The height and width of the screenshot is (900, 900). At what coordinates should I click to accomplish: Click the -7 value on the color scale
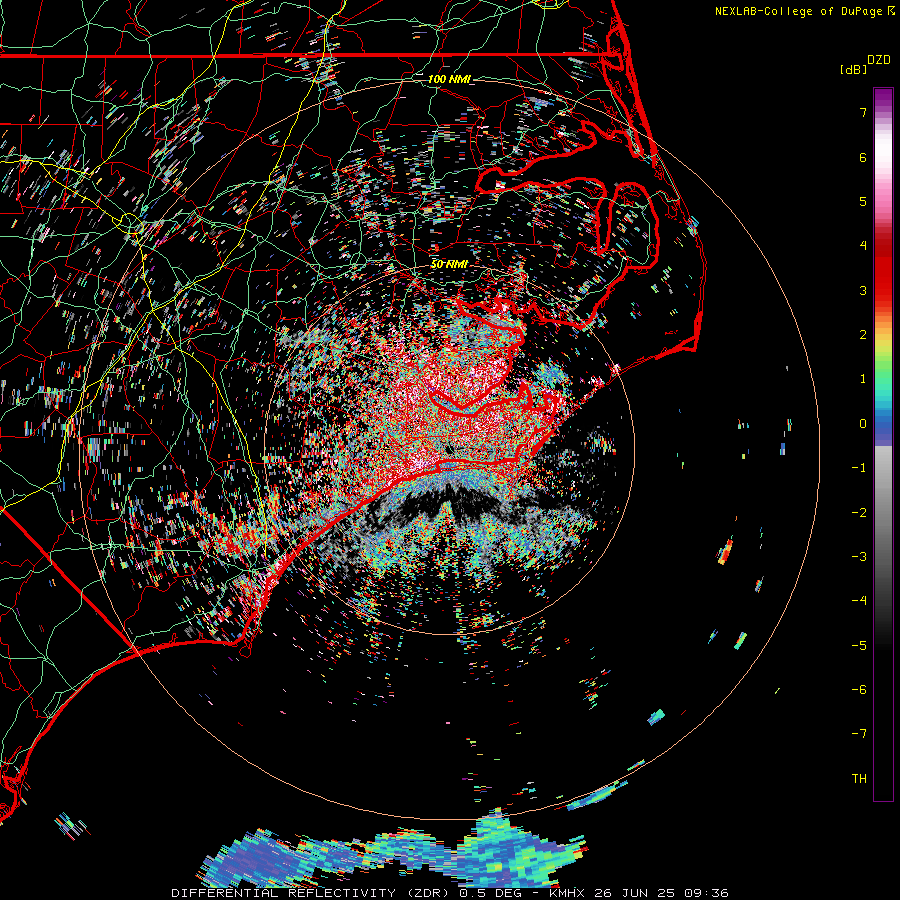click(859, 734)
